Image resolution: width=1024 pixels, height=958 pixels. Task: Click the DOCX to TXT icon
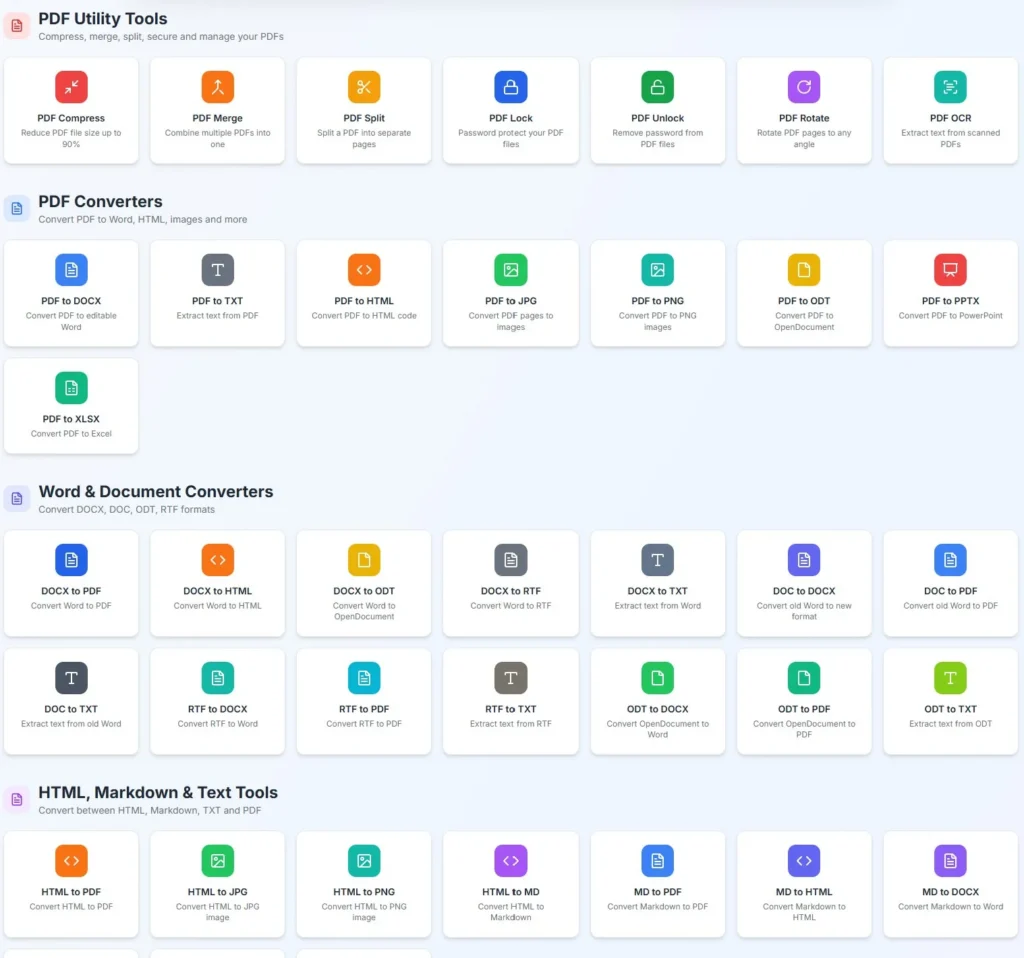(x=658, y=560)
